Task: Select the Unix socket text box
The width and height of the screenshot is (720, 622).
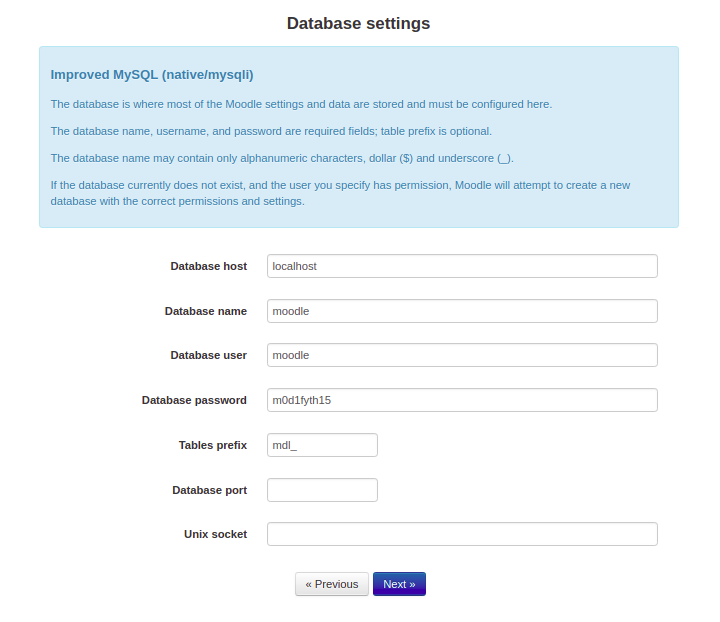Action: point(462,534)
